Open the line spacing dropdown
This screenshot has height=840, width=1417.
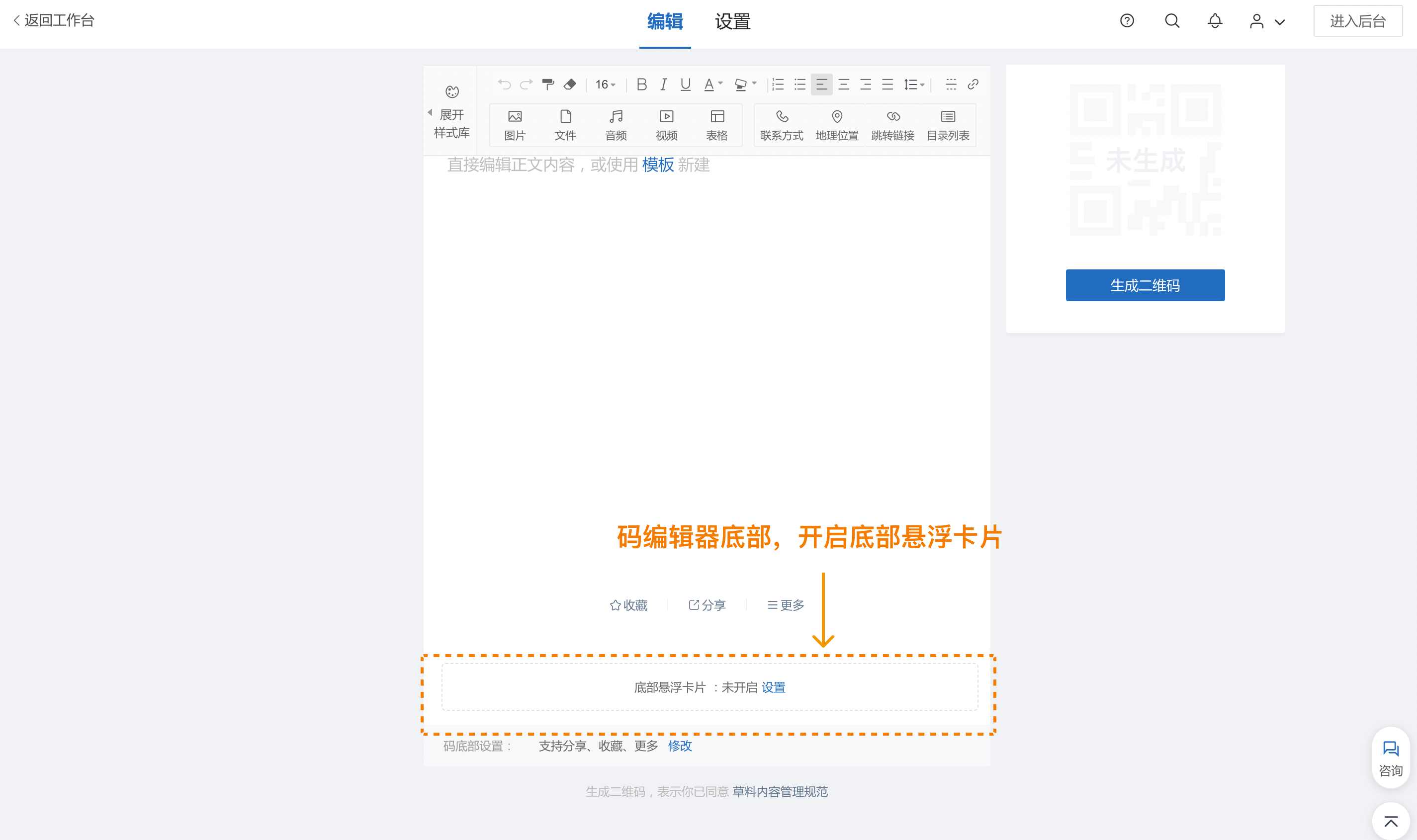(x=914, y=84)
